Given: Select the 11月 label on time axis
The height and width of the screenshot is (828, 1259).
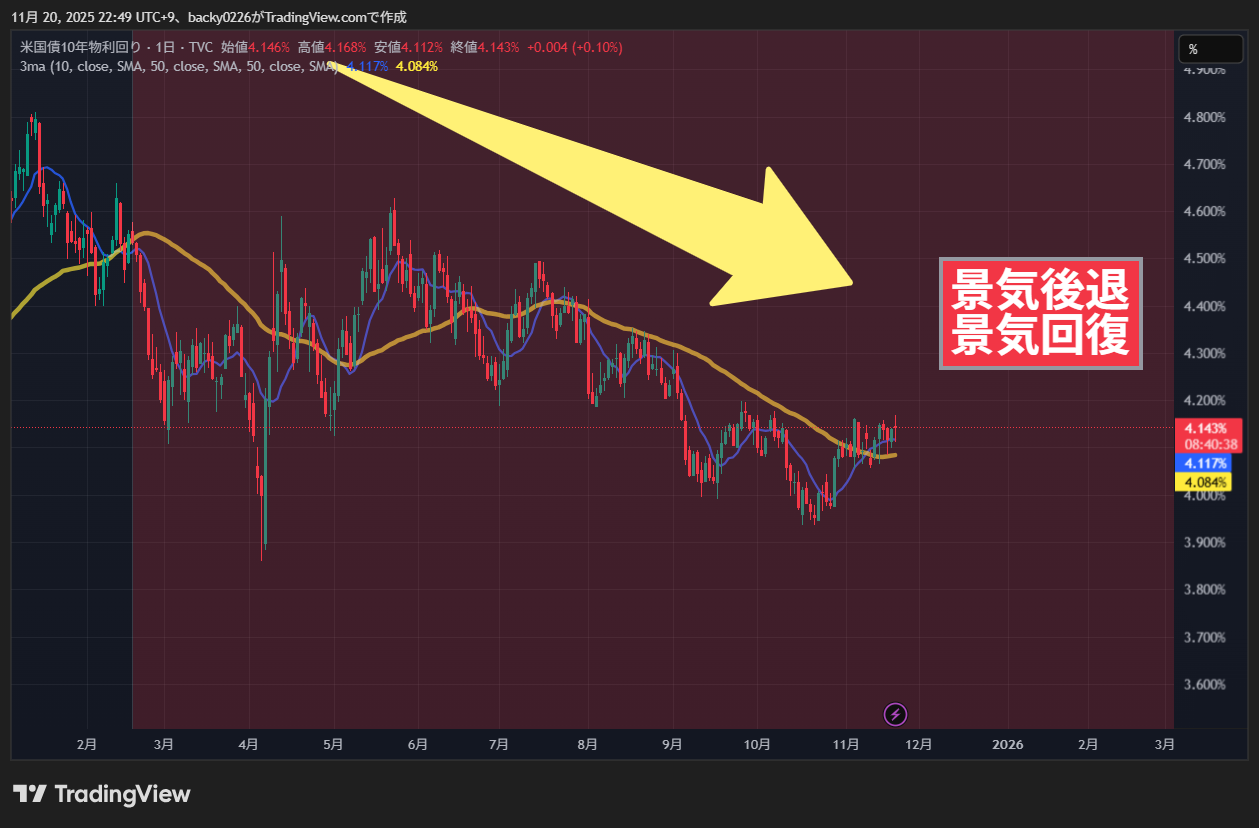Looking at the screenshot, I should (846, 745).
